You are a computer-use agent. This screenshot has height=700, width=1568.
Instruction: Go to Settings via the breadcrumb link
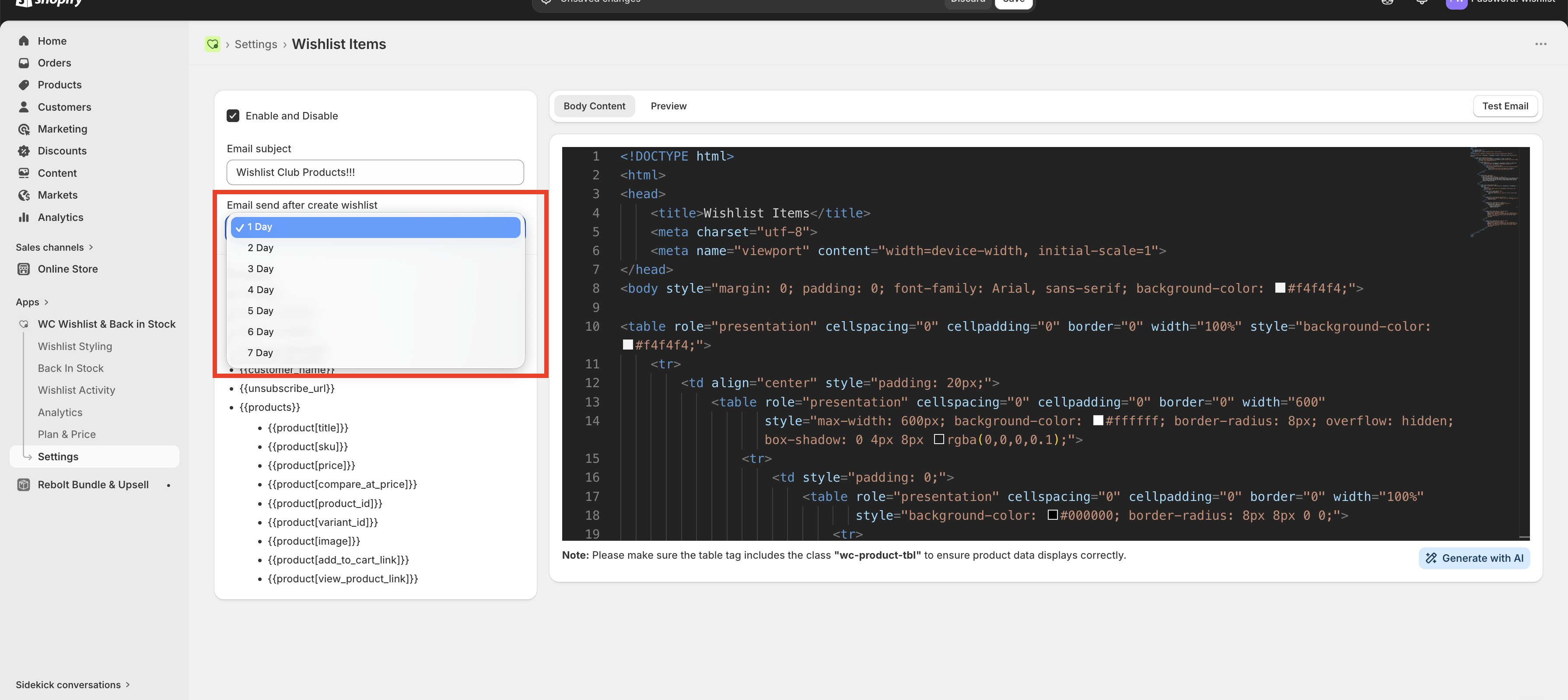click(x=255, y=45)
